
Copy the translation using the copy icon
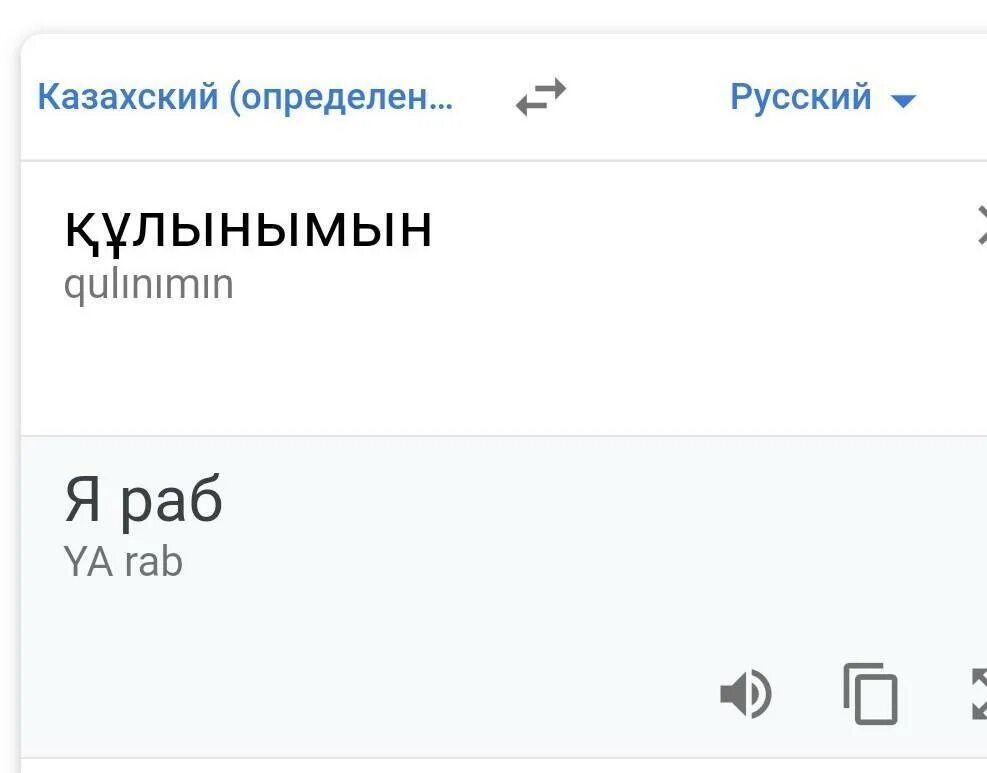coord(870,693)
